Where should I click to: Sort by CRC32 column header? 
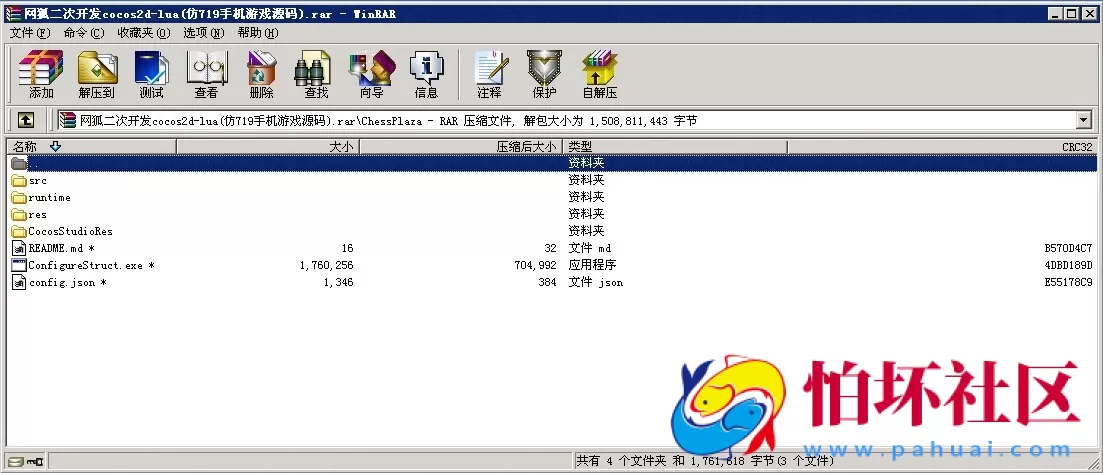[x=943, y=146]
